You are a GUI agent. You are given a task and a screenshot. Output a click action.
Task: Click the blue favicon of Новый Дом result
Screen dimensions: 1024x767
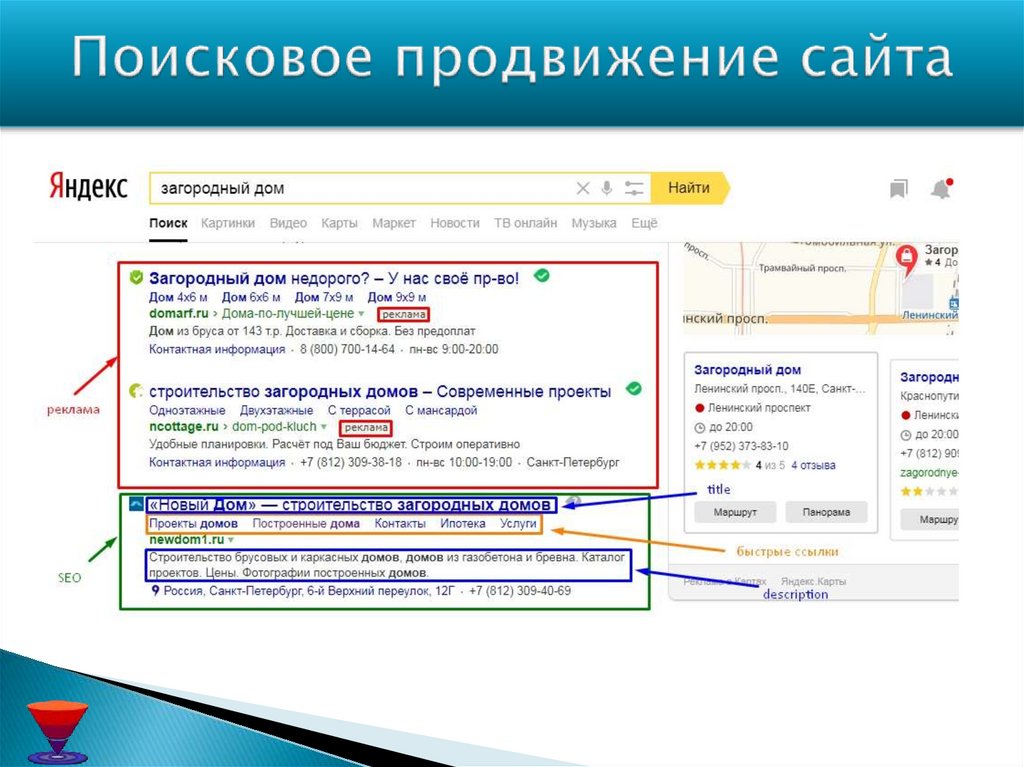136,504
